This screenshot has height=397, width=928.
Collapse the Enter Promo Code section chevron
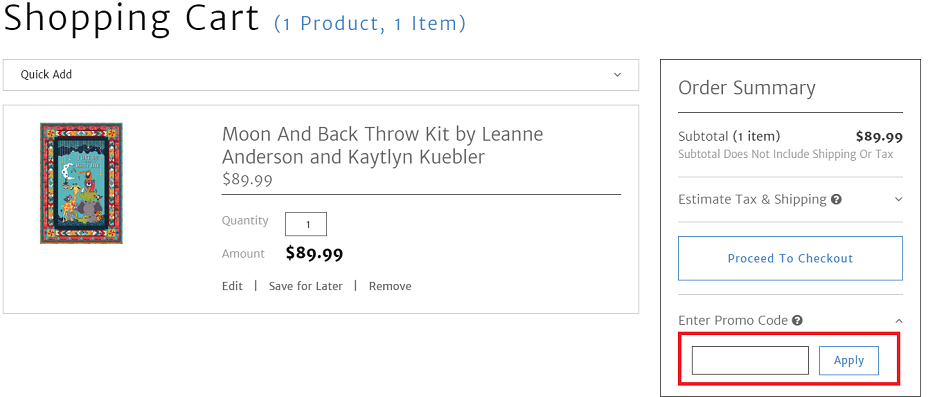[x=898, y=321]
